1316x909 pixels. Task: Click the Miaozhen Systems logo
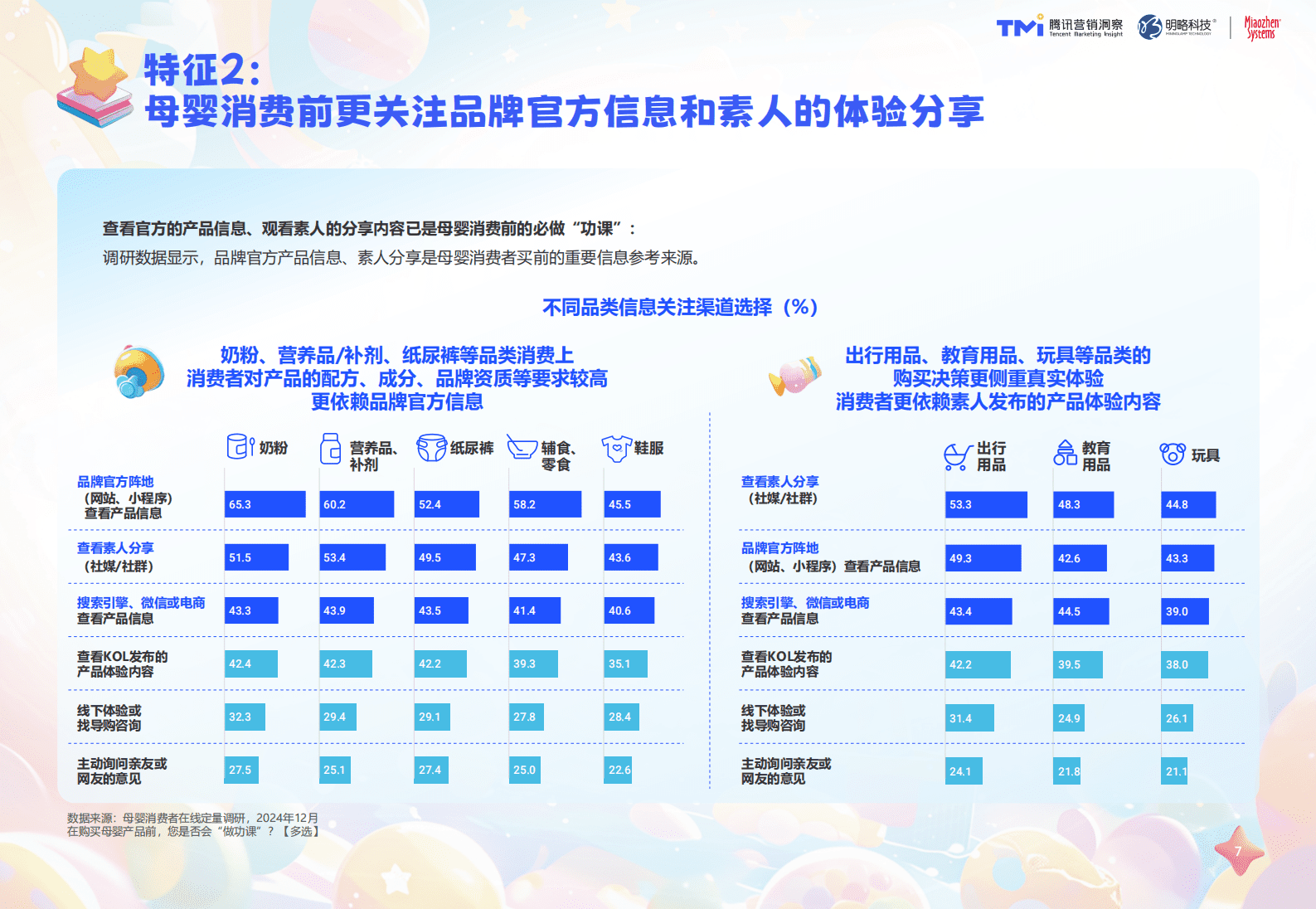pyautogui.click(x=1262, y=27)
